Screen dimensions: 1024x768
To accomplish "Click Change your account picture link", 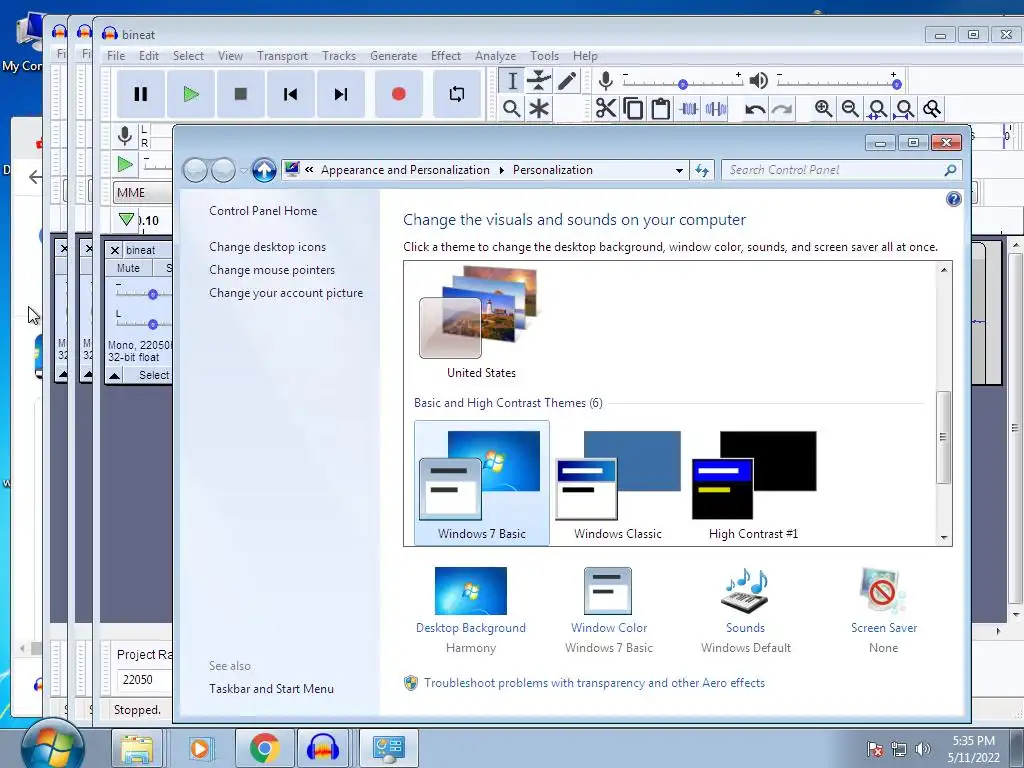I will pos(286,293).
